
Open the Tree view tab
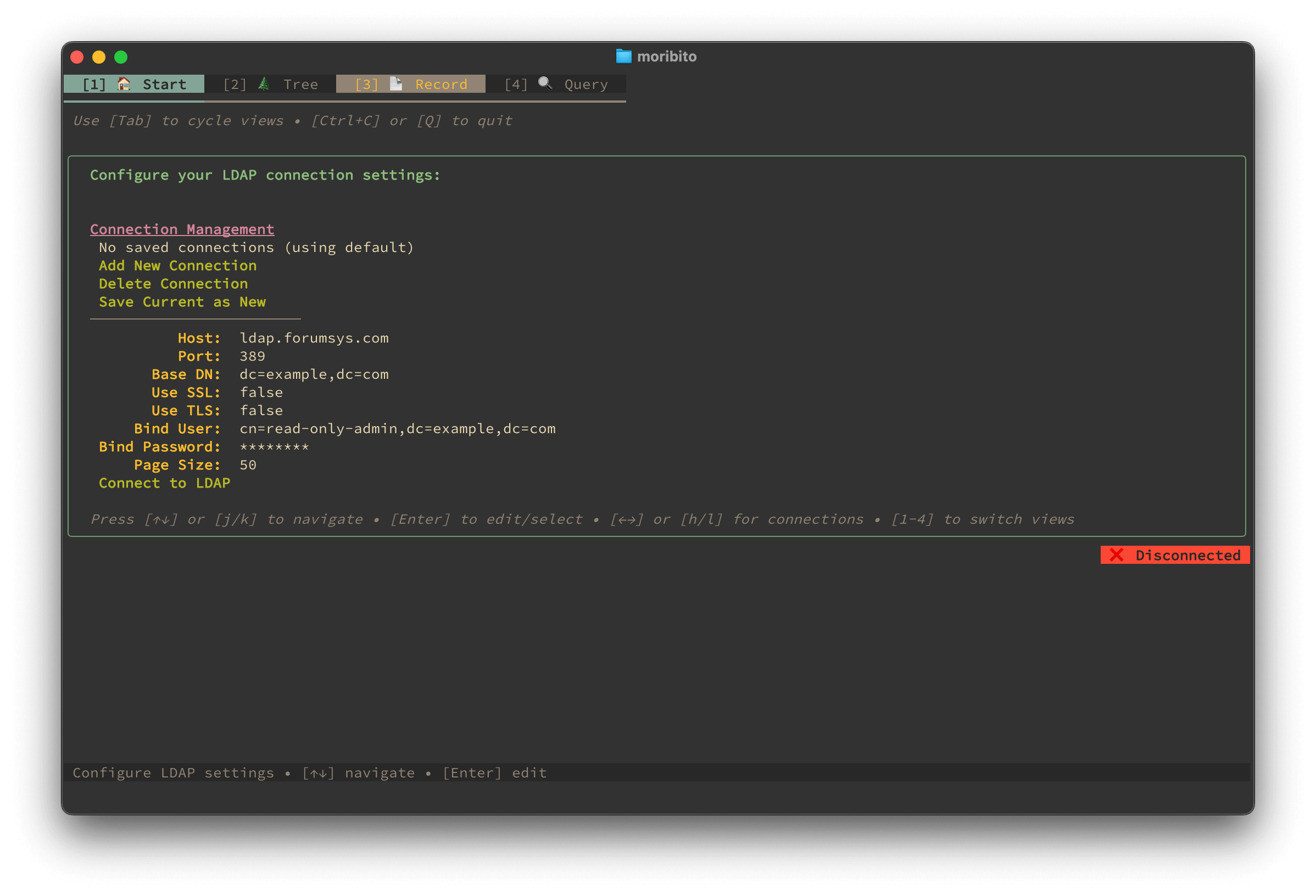[270, 85]
